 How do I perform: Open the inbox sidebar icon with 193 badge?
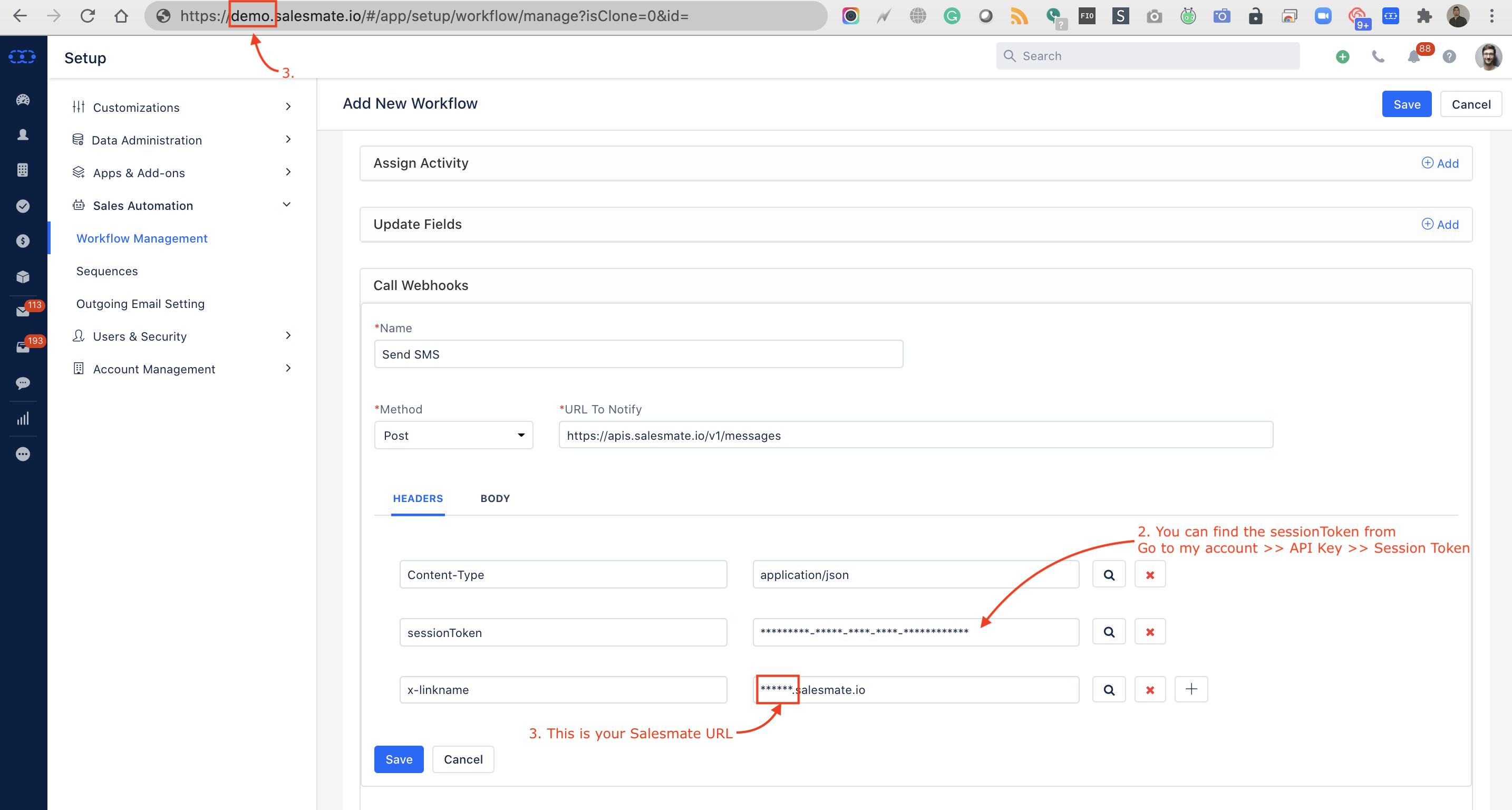coord(23,348)
